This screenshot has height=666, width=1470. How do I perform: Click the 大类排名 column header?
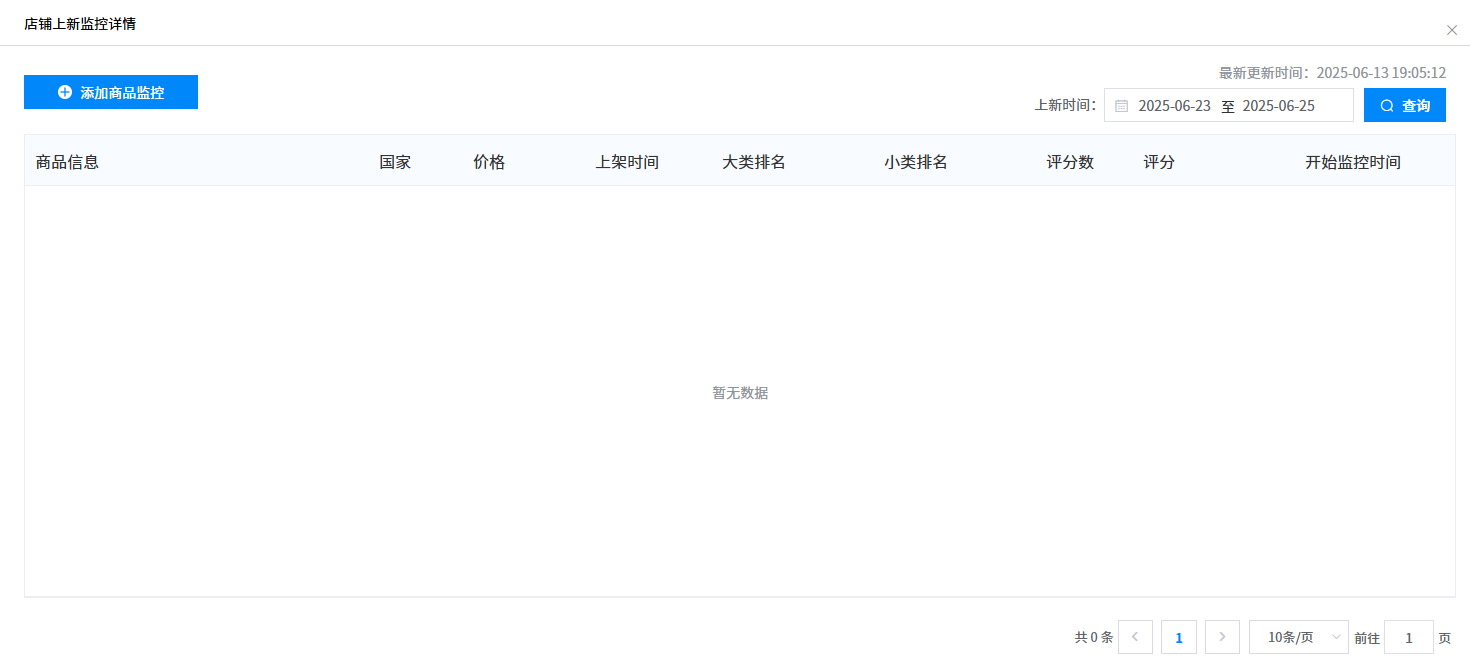coord(754,162)
